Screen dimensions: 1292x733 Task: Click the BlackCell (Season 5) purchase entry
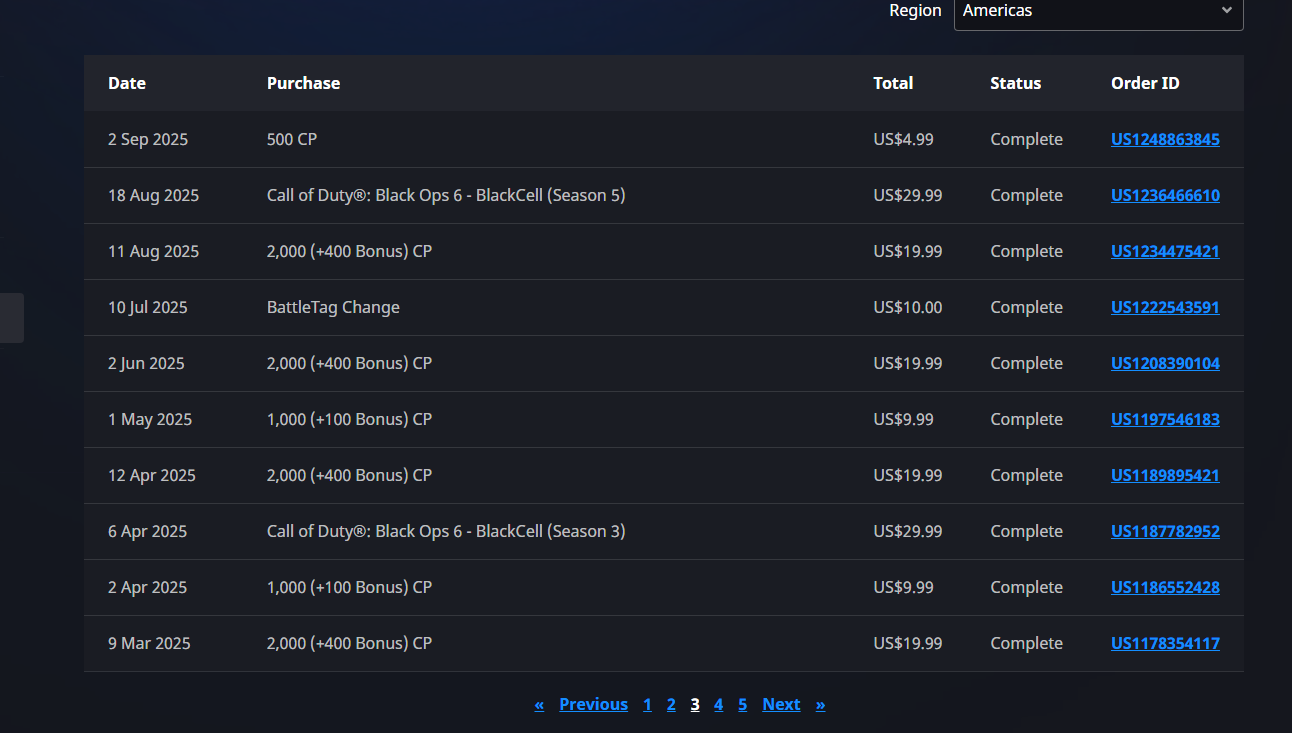[x=446, y=195]
